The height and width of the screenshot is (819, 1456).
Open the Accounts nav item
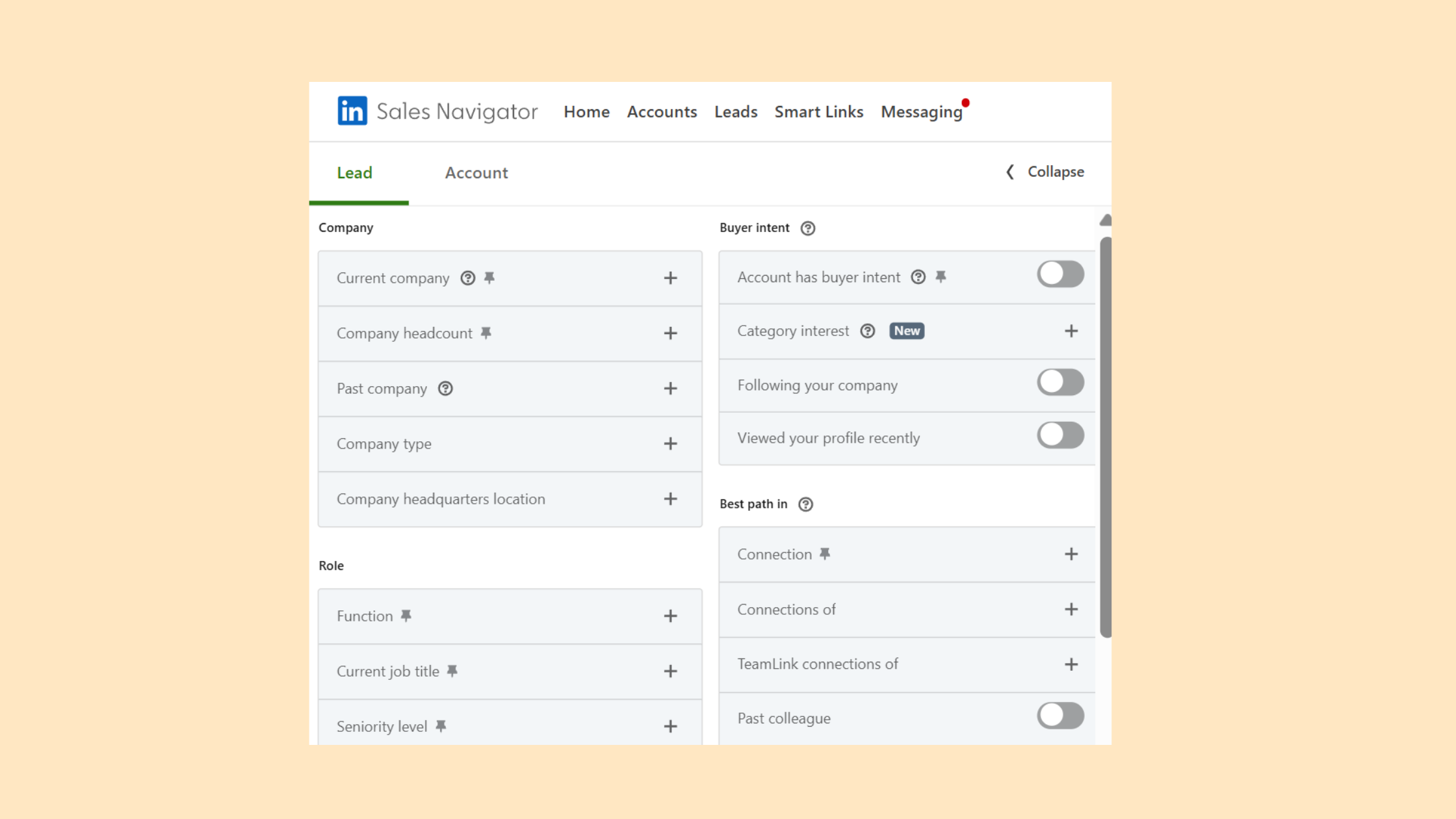(662, 112)
